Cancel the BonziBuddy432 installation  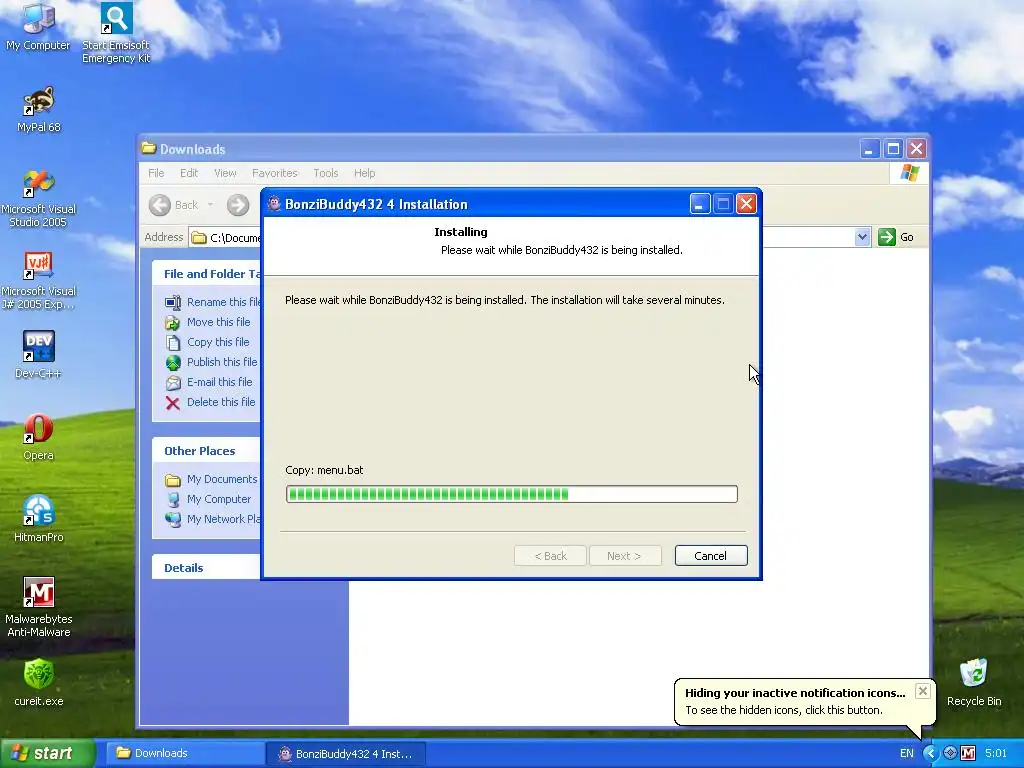pyautogui.click(x=711, y=556)
